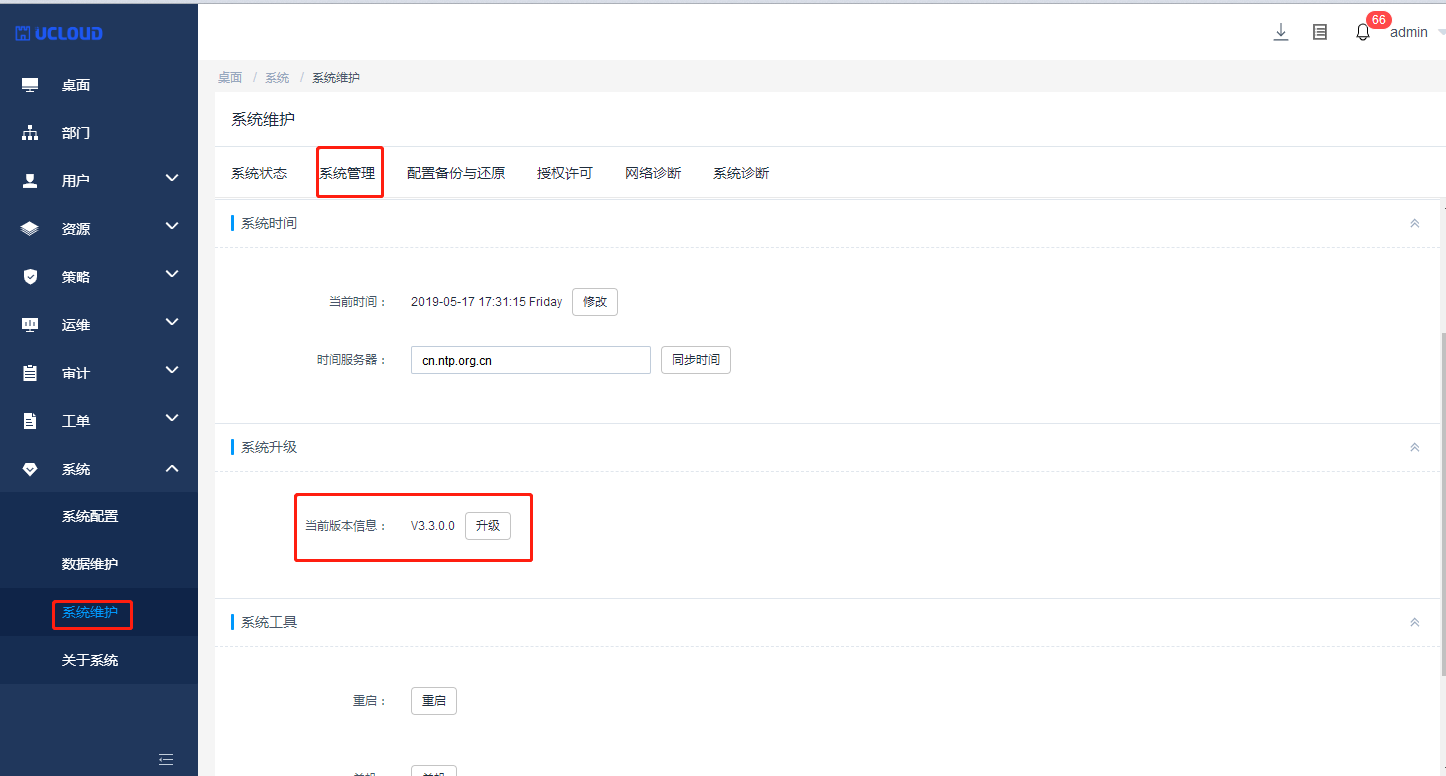1446x776 pixels.
Task: Expand the 资源 menu chevron
Action: tap(172, 226)
